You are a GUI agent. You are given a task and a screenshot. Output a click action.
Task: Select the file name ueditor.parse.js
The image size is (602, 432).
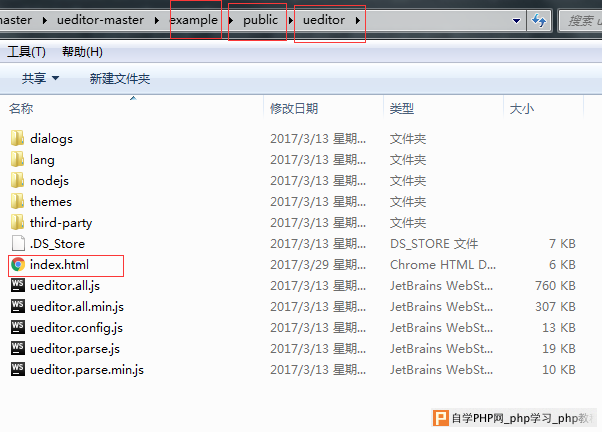tap(75, 349)
